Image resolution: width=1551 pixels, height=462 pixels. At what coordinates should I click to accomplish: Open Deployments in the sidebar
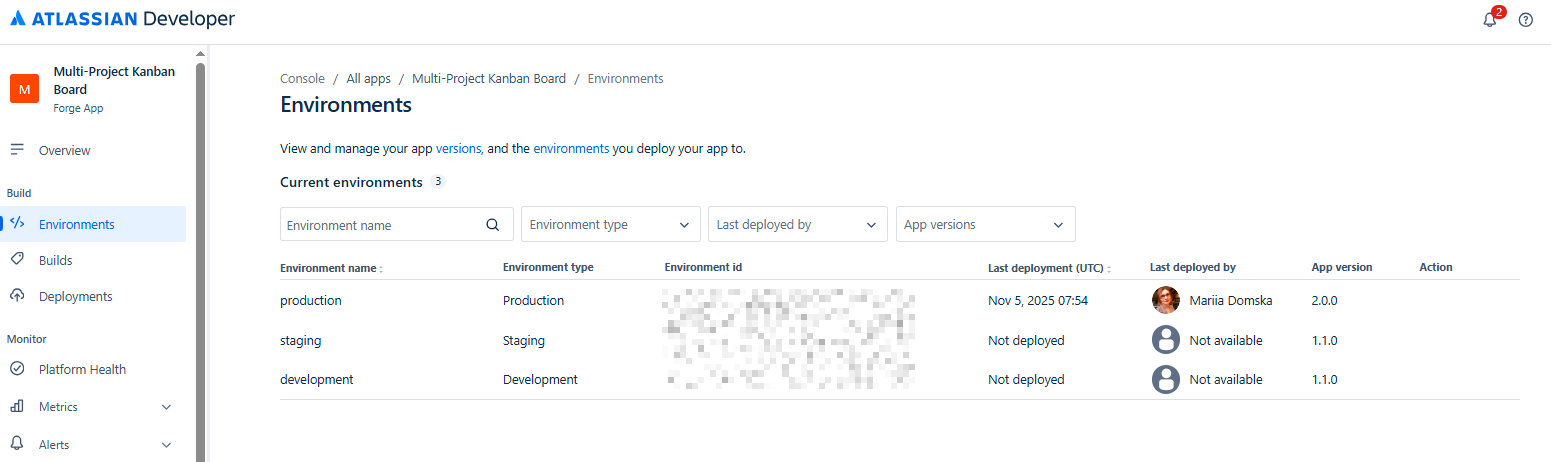pos(75,297)
